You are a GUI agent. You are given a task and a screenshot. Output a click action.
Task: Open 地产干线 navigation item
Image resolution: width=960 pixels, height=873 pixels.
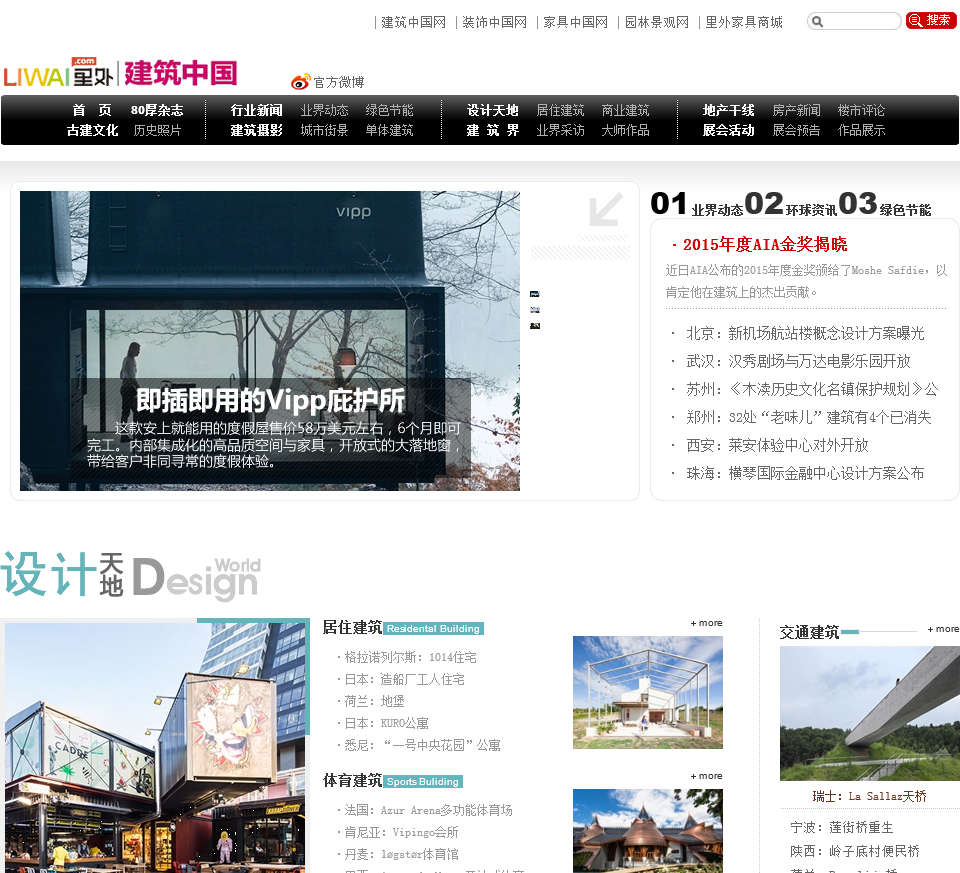pyautogui.click(x=729, y=110)
